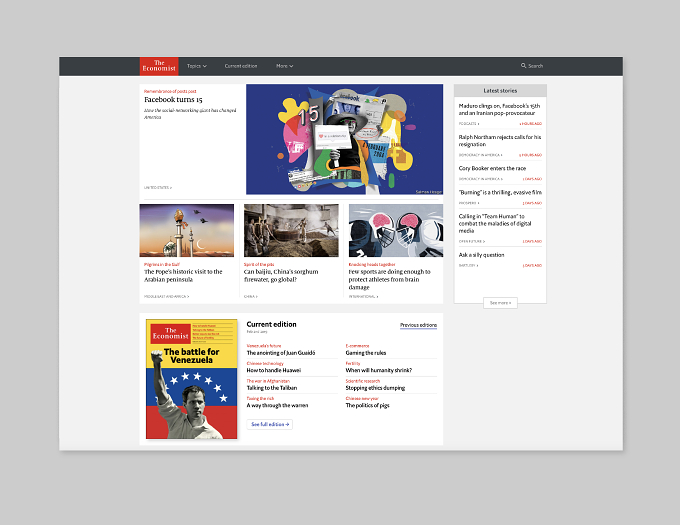Click the Knocking heads together tag
Image resolution: width=680 pixels, height=525 pixels.
[x=372, y=264]
